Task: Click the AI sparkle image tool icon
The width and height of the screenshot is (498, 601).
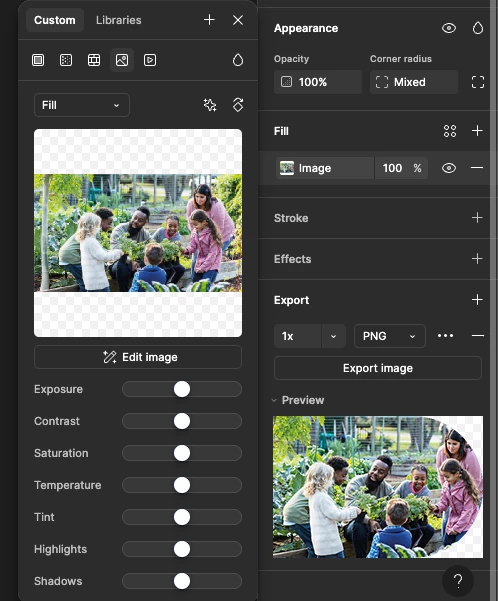Action: tap(210, 105)
